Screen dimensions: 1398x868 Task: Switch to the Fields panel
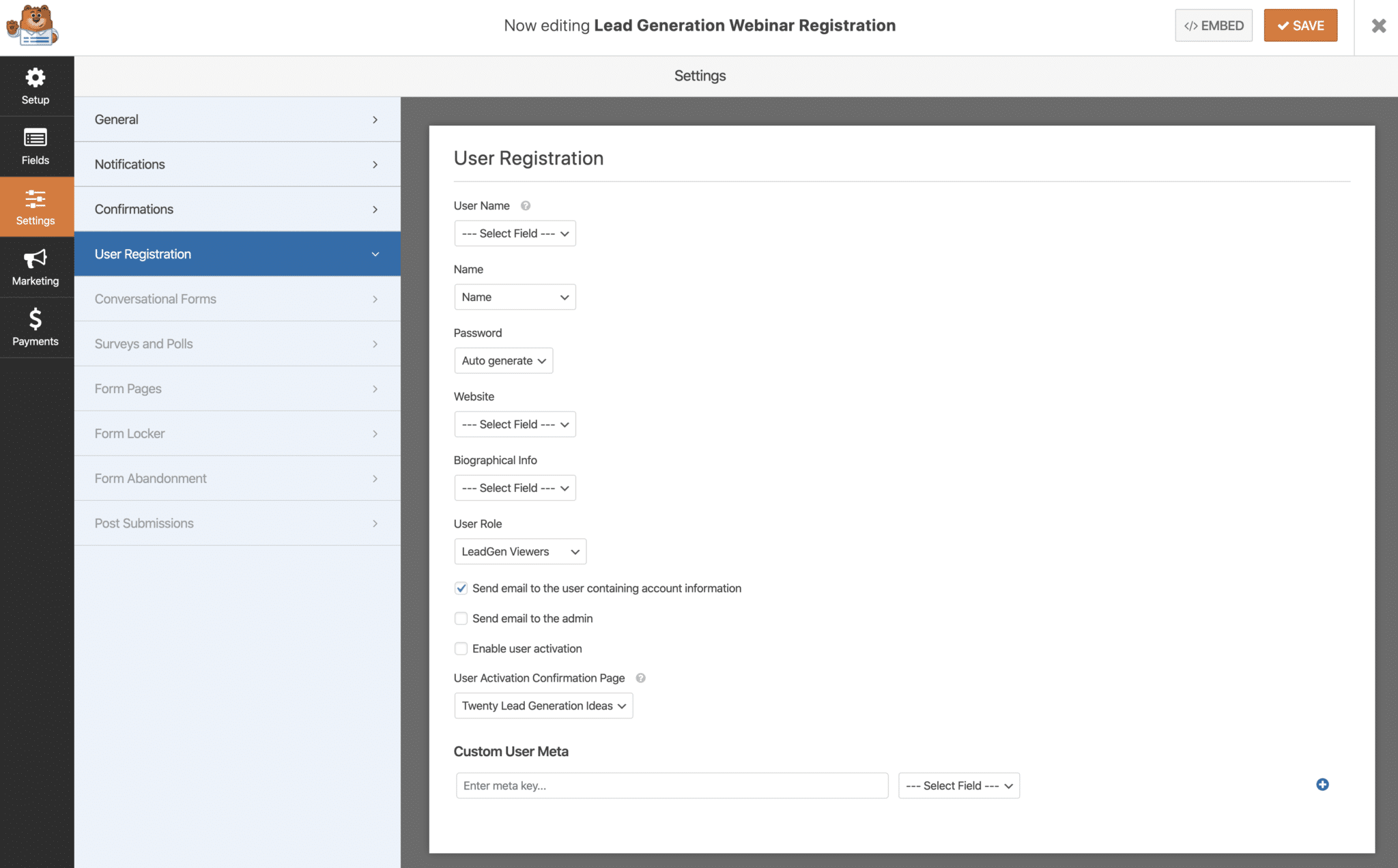click(x=35, y=146)
